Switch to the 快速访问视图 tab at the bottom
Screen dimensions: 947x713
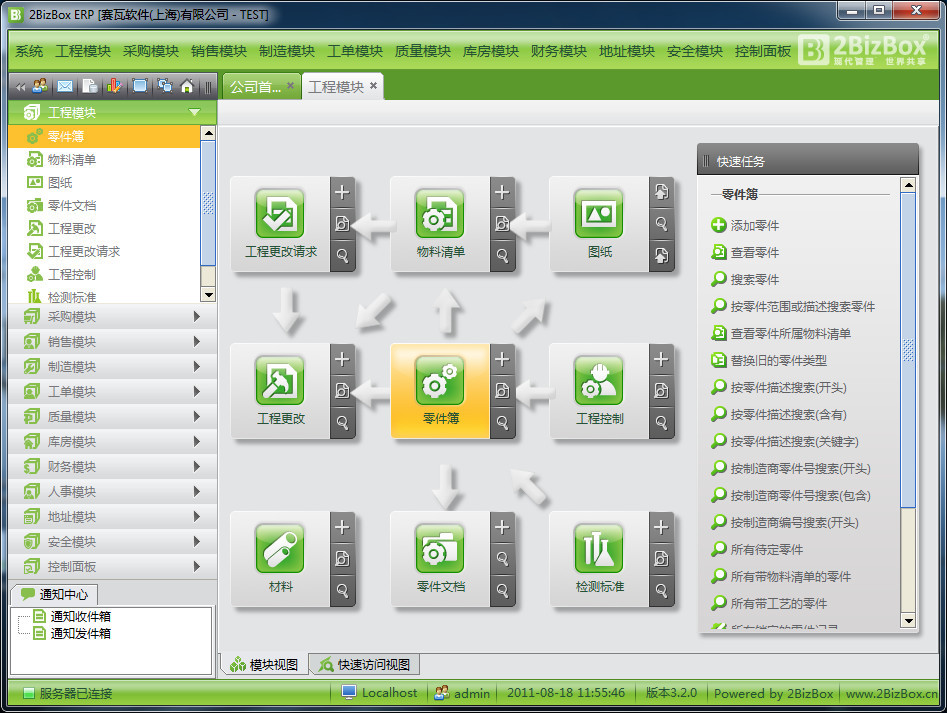[x=365, y=665]
